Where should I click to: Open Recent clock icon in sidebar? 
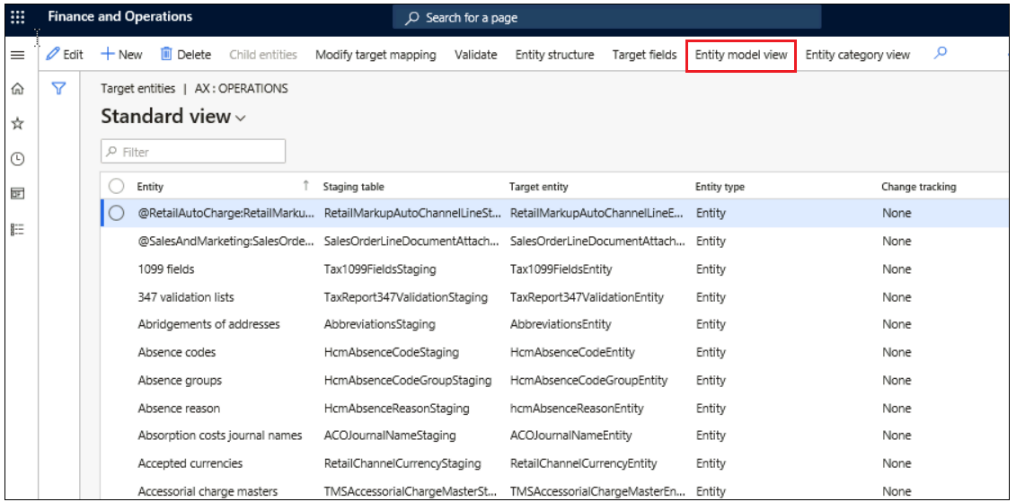[18, 159]
